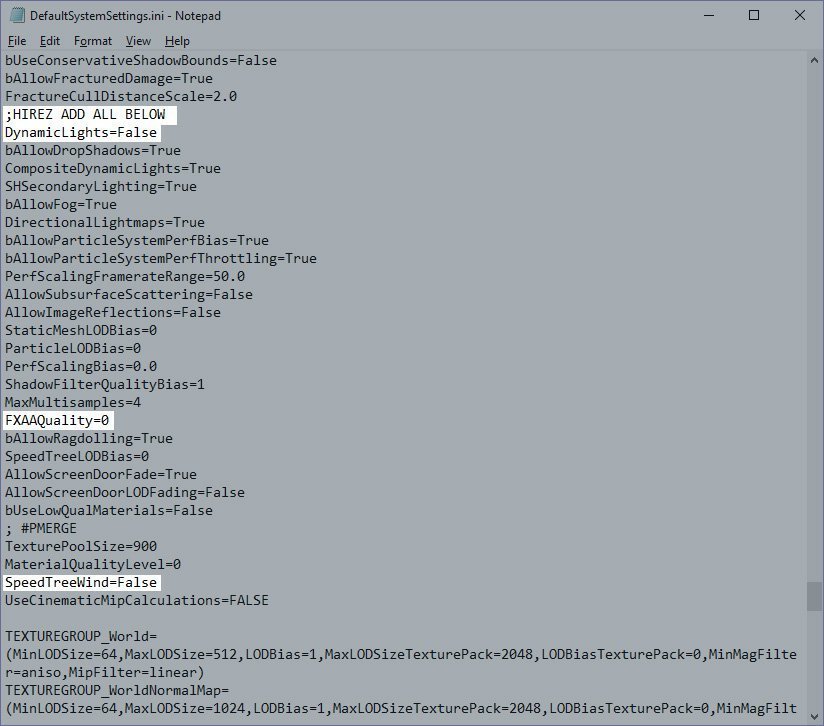Maximize the Notepad window
Screen dimensions: 824x726
click(754, 16)
